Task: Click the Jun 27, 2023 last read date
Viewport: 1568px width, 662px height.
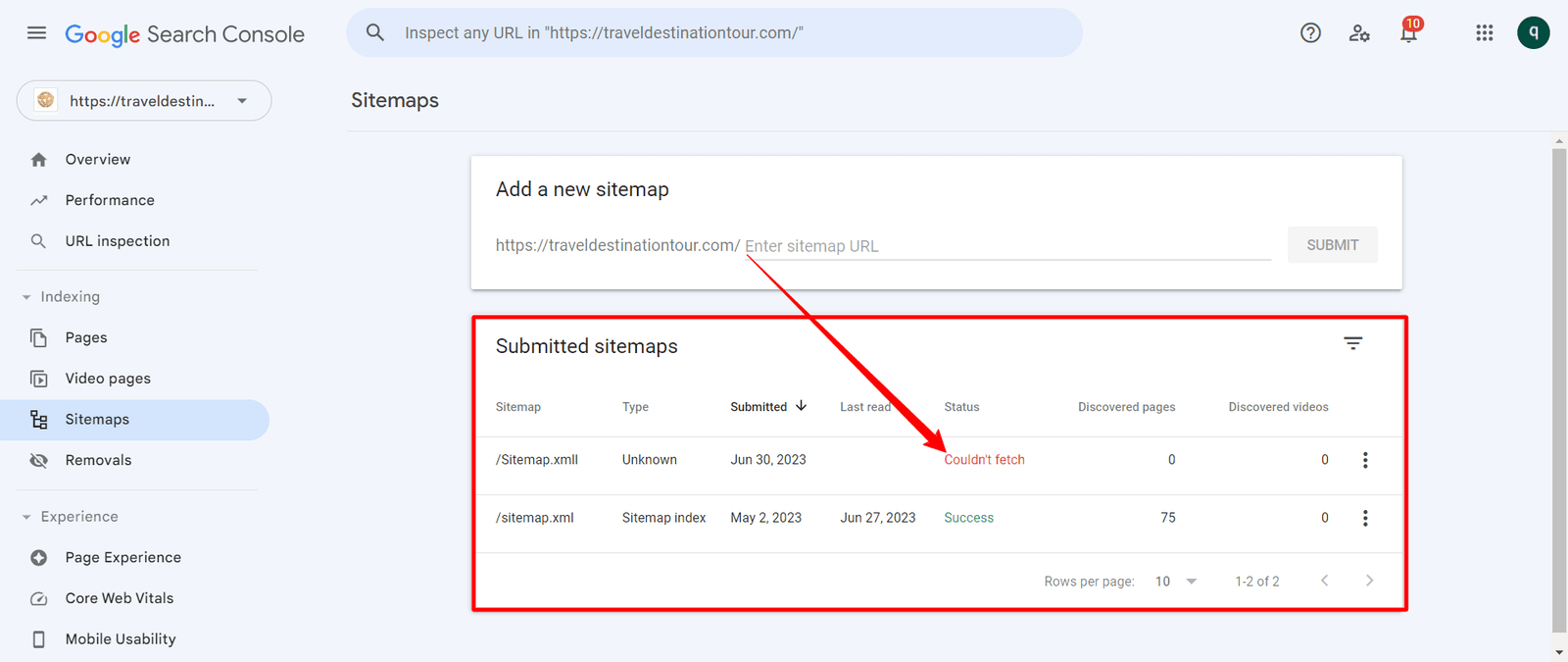Action: click(878, 517)
